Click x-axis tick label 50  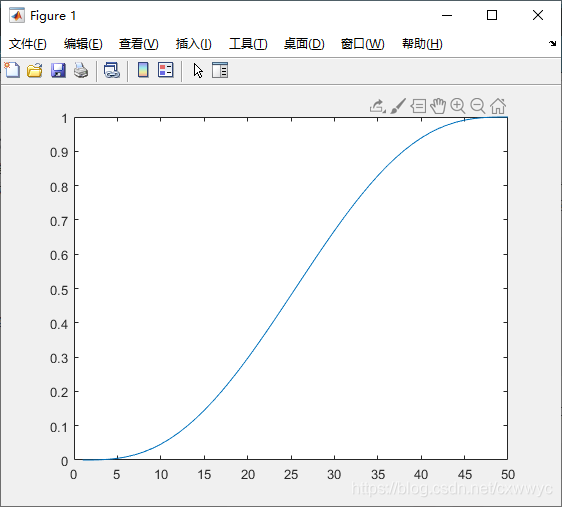point(508,475)
